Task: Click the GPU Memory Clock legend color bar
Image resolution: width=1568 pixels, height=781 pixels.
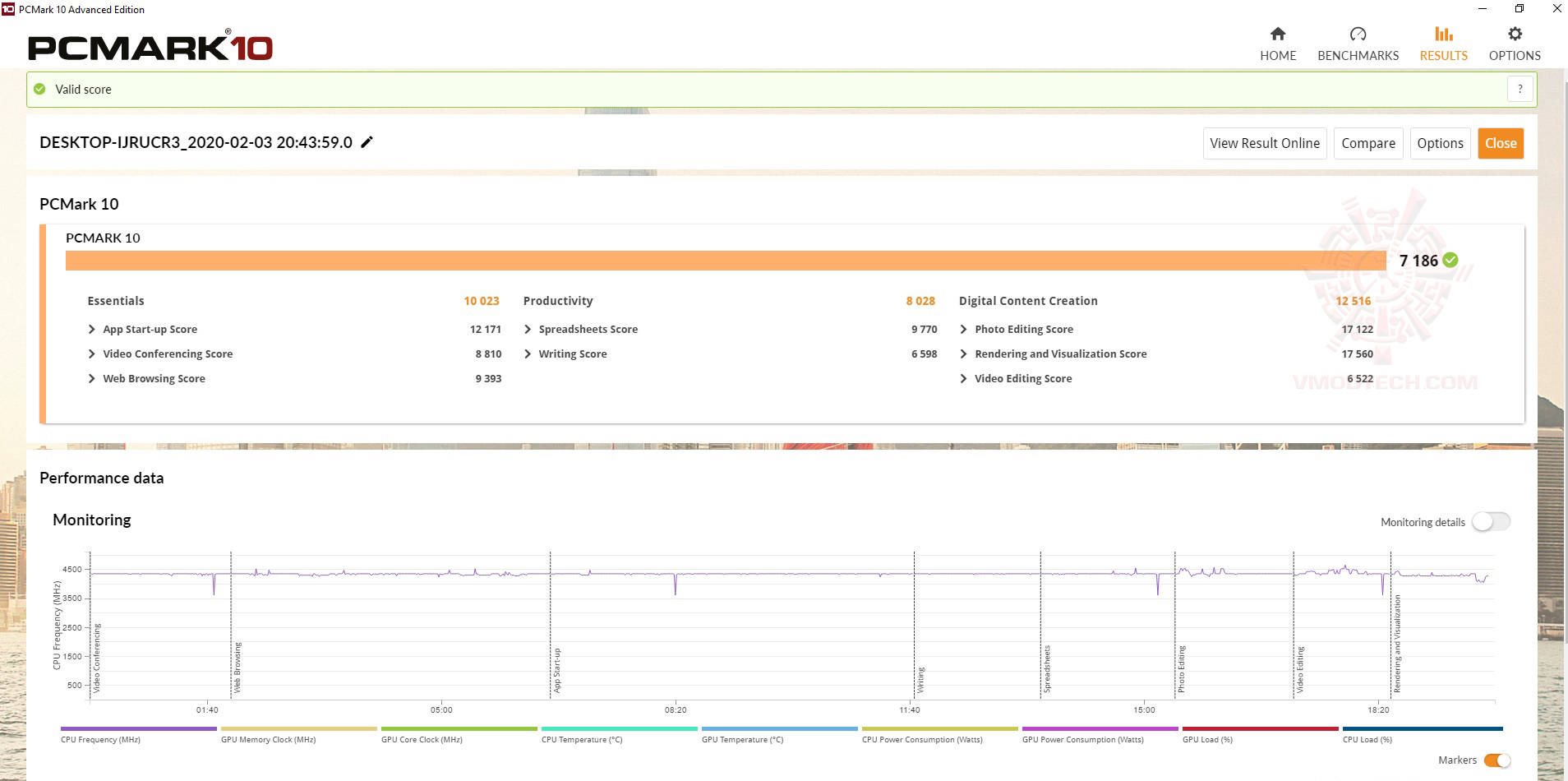Action: 298,728
